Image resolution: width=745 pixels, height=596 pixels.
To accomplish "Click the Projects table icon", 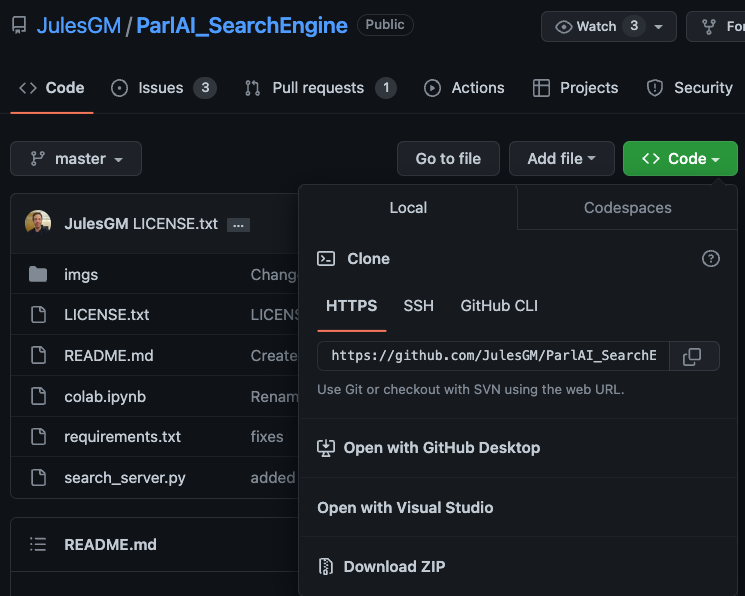I will (541, 88).
